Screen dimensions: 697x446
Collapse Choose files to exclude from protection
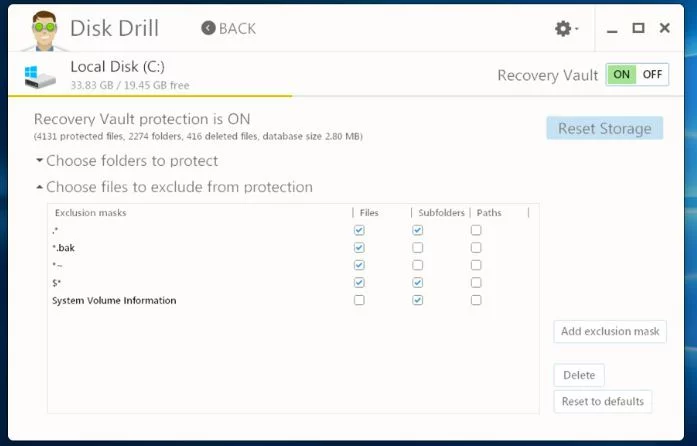[174, 187]
